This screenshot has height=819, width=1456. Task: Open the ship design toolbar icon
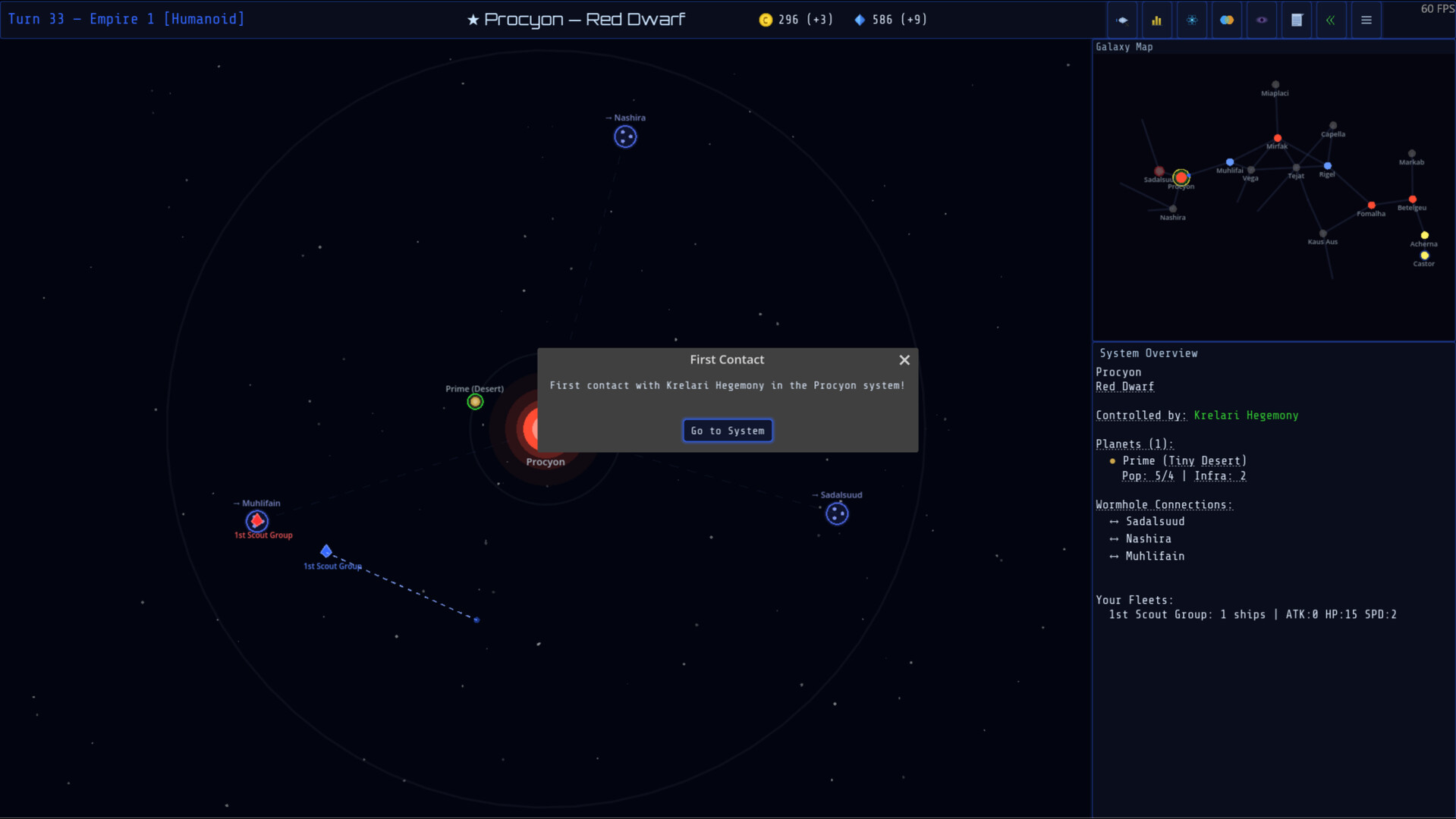point(1122,20)
